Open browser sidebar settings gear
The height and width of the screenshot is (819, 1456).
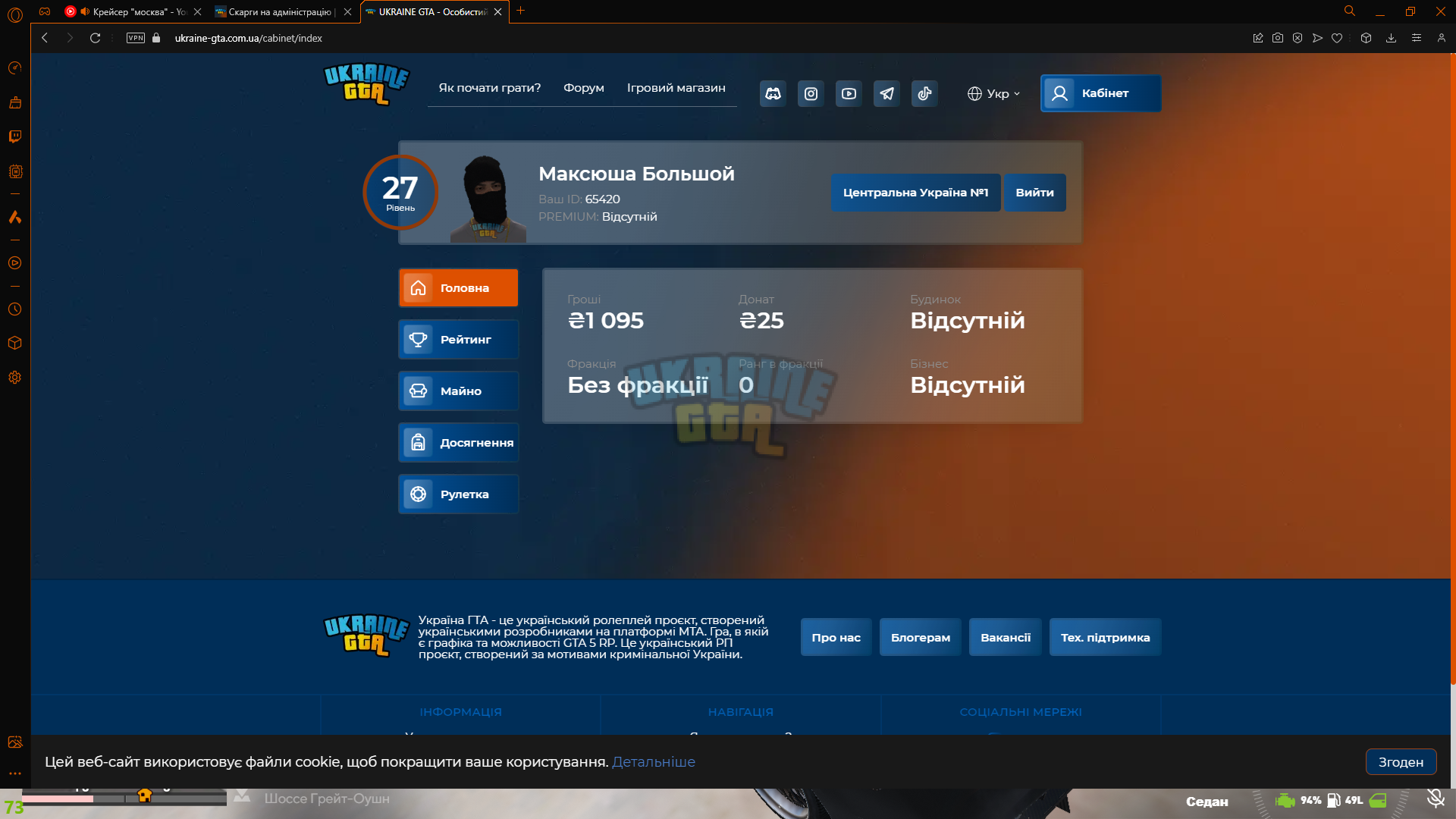[15, 377]
